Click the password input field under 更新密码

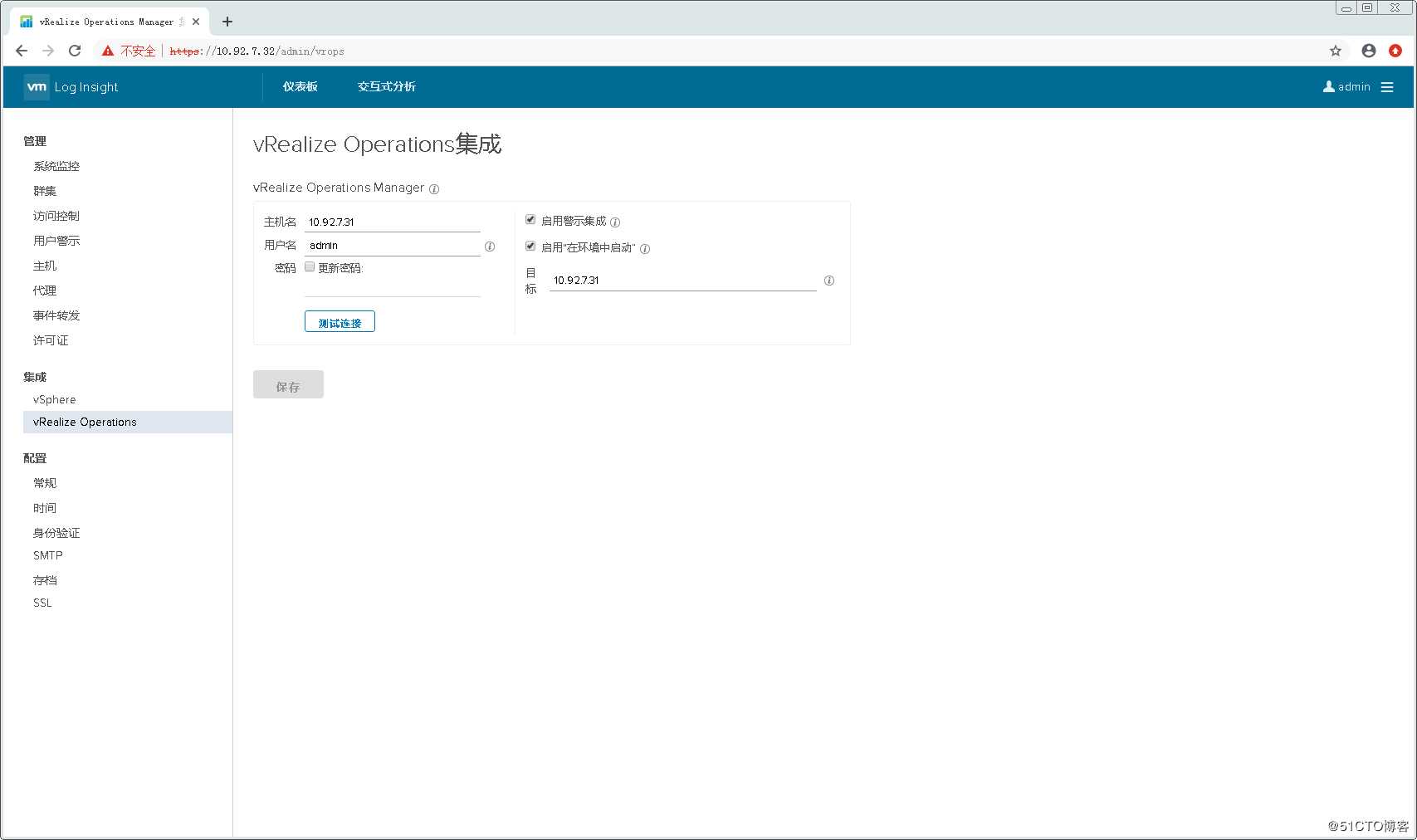(x=393, y=287)
